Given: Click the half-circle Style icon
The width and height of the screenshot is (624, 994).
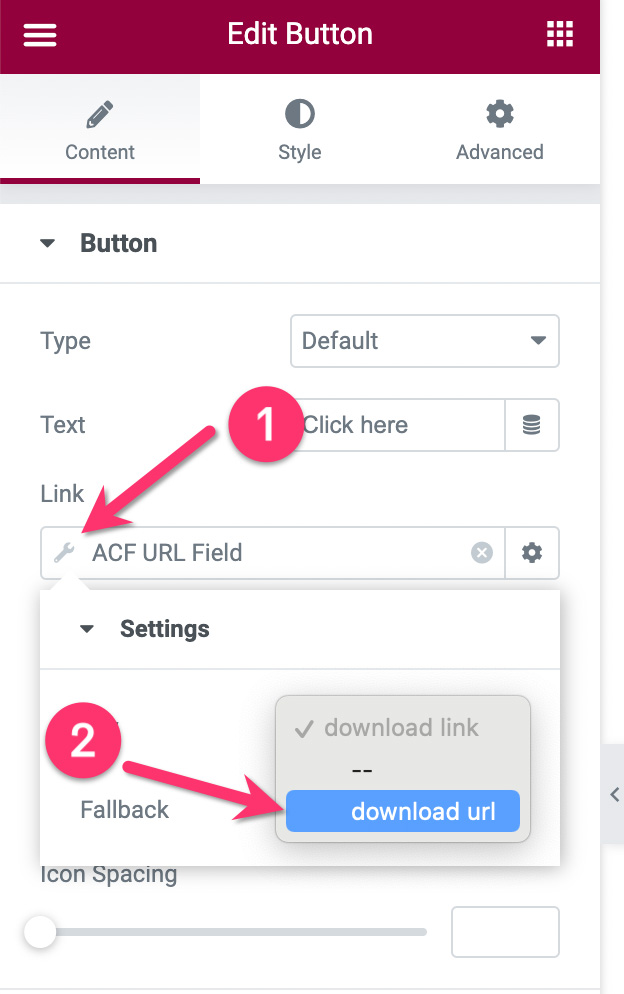Looking at the screenshot, I should pos(299,115).
